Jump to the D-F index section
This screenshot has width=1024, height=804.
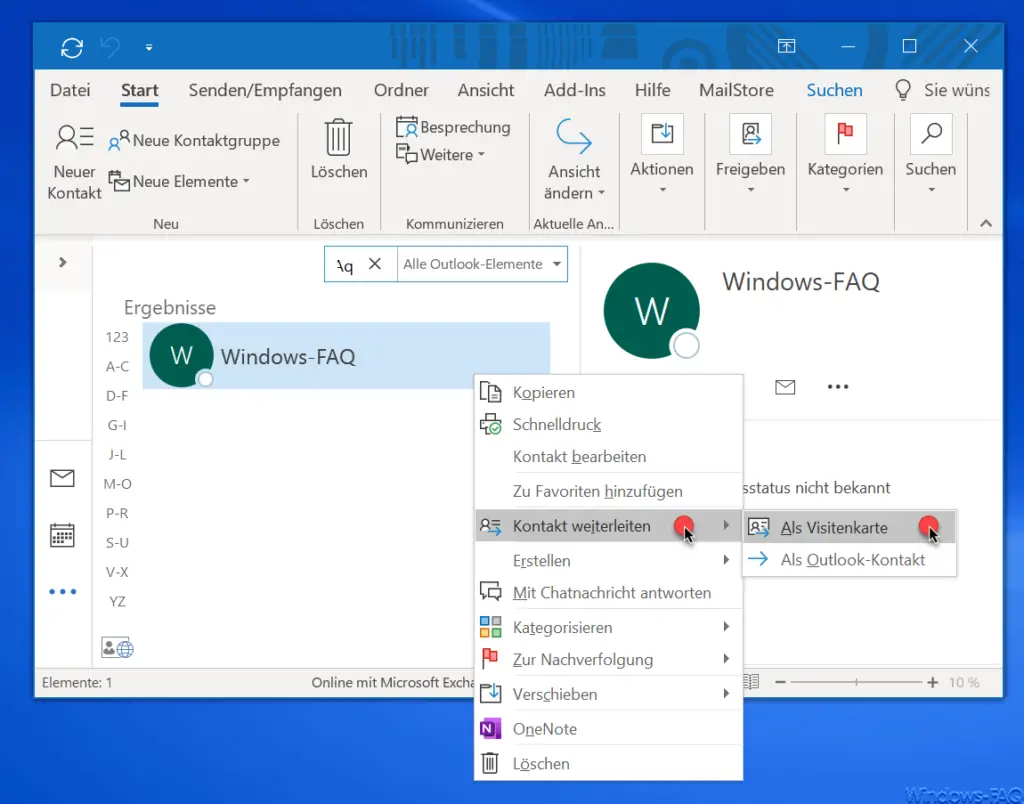click(x=118, y=396)
